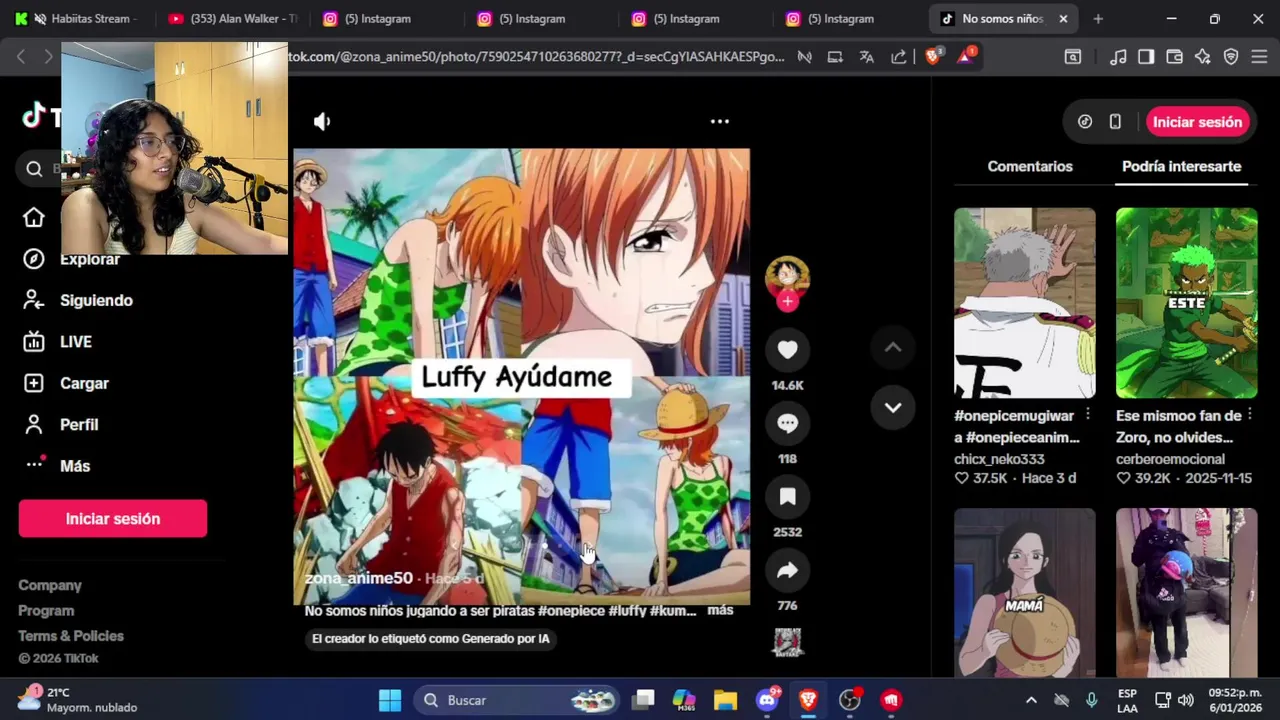Open Discord from taskbar
1280x720 pixels.
pyautogui.click(x=767, y=700)
